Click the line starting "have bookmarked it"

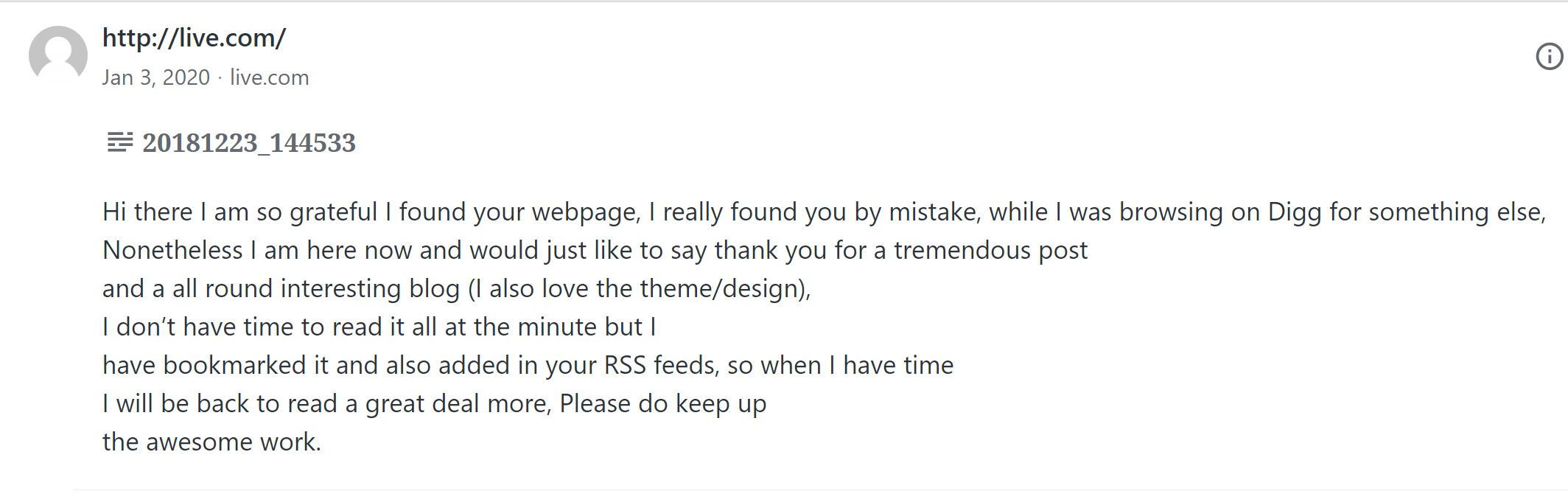pyautogui.click(x=528, y=366)
